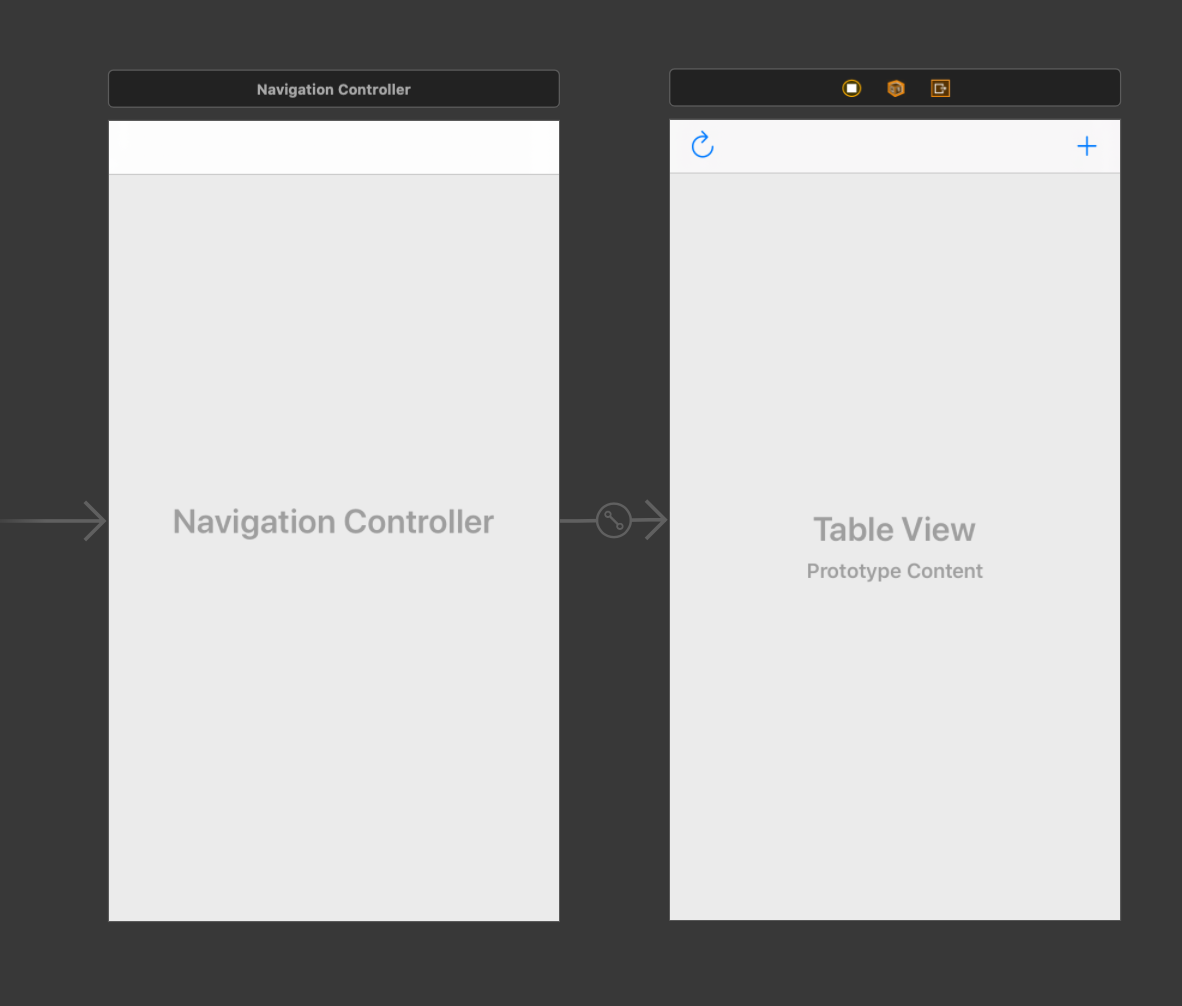The height and width of the screenshot is (1006, 1182).
Task: Click the refresh bar button item
Action: [703, 145]
